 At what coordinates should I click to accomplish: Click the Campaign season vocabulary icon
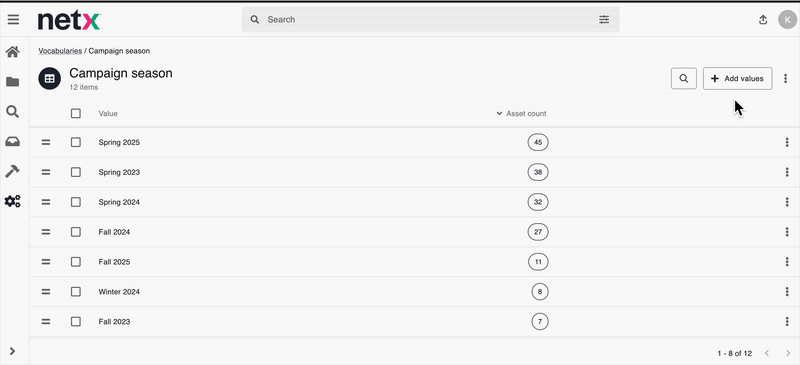click(49, 79)
